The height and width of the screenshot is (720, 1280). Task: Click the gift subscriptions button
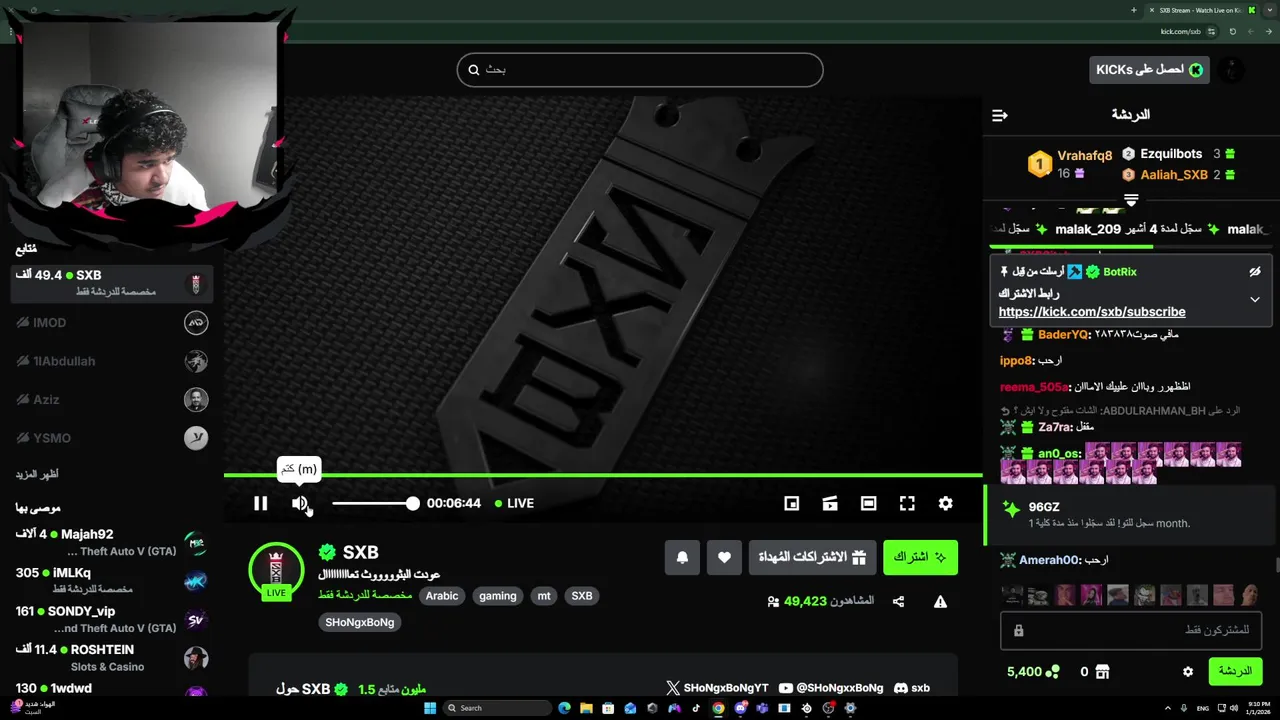tap(812, 557)
